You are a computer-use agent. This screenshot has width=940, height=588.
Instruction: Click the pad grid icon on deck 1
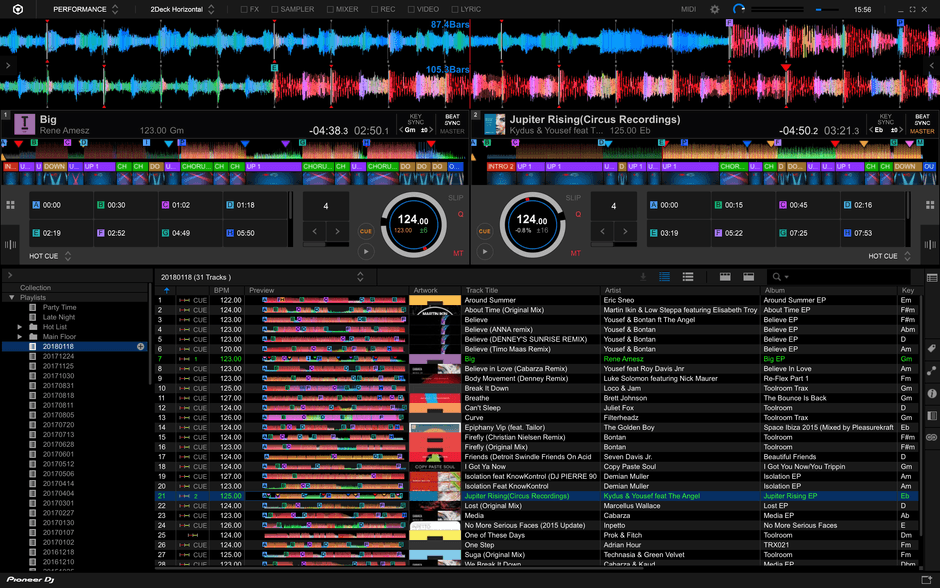tap(10, 205)
